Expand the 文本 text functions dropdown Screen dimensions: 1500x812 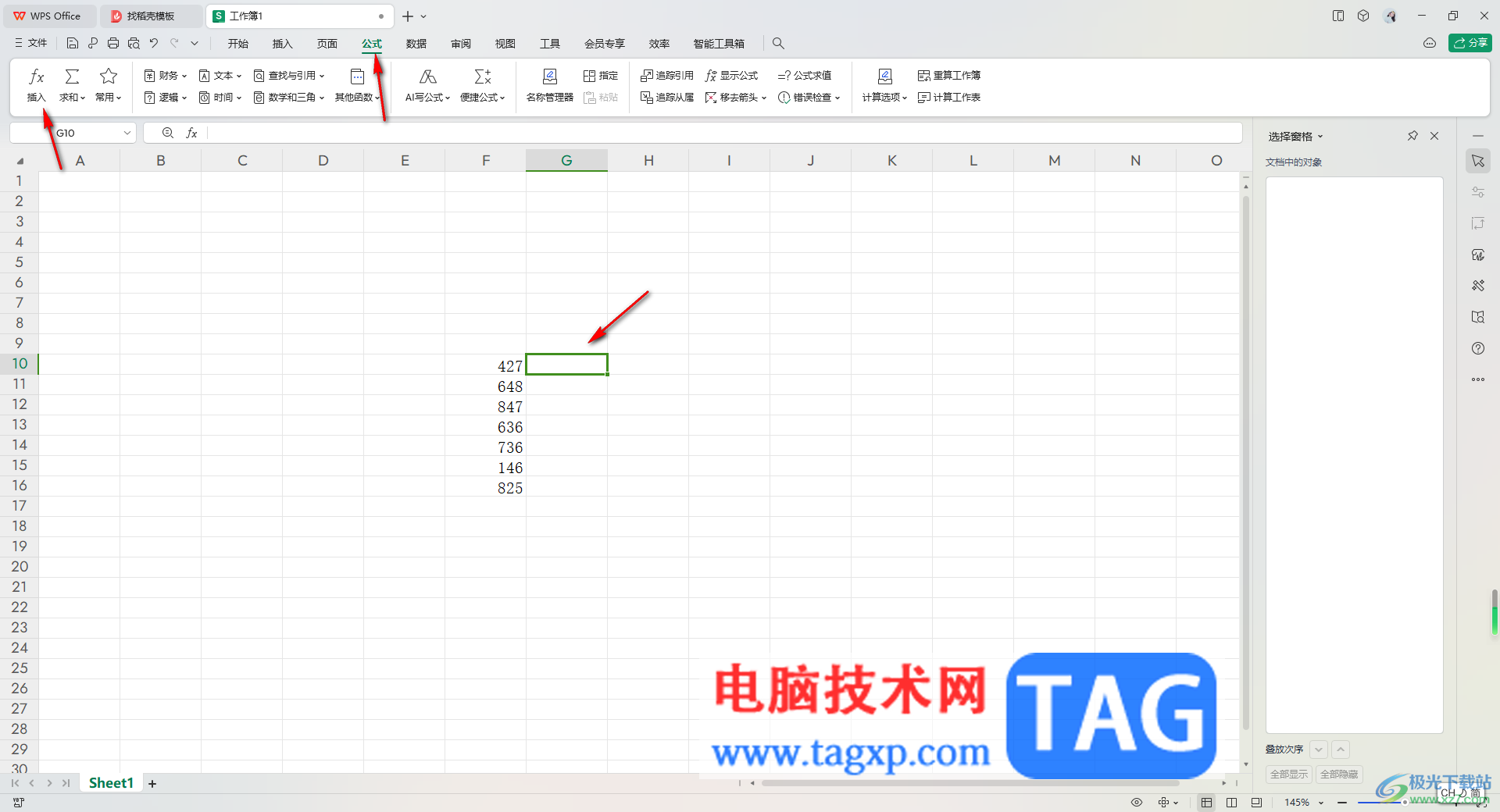click(220, 76)
